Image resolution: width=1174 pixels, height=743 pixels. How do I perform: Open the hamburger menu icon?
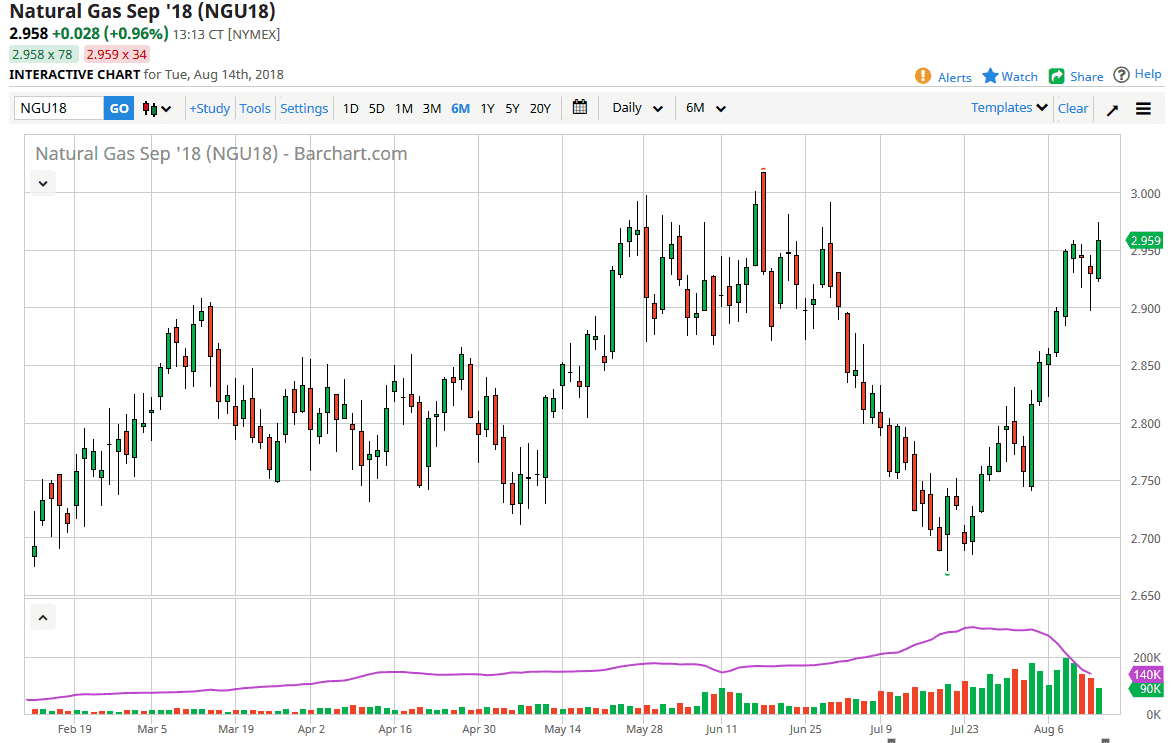click(x=1144, y=109)
